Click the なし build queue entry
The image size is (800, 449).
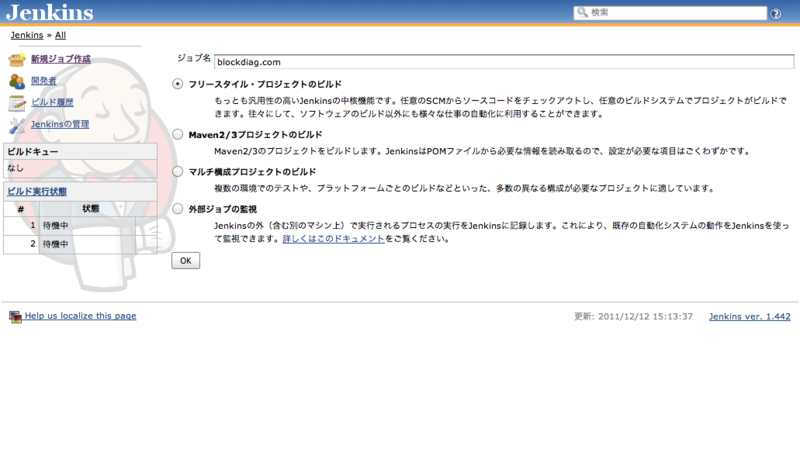tap(15, 168)
